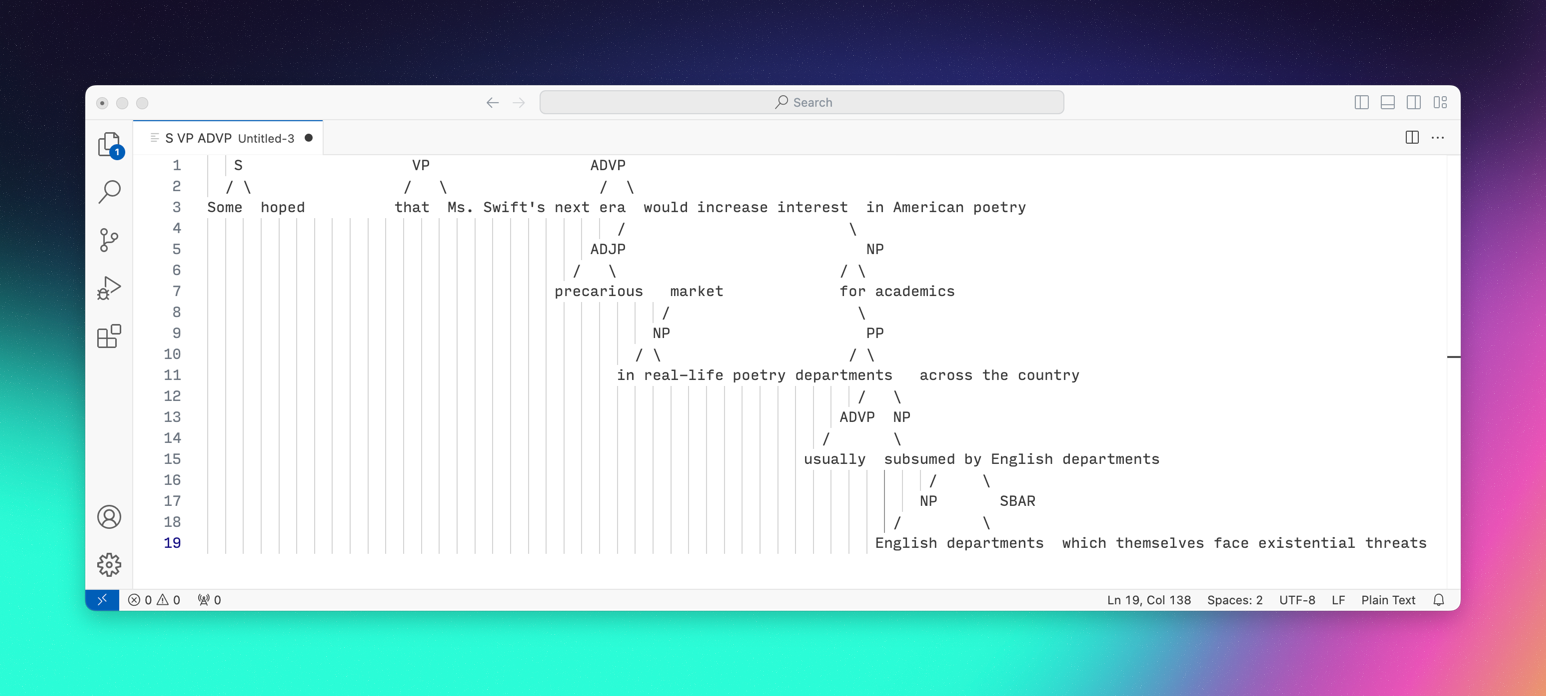Open Source Control view
This screenshot has height=696, width=1546.
[x=108, y=240]
